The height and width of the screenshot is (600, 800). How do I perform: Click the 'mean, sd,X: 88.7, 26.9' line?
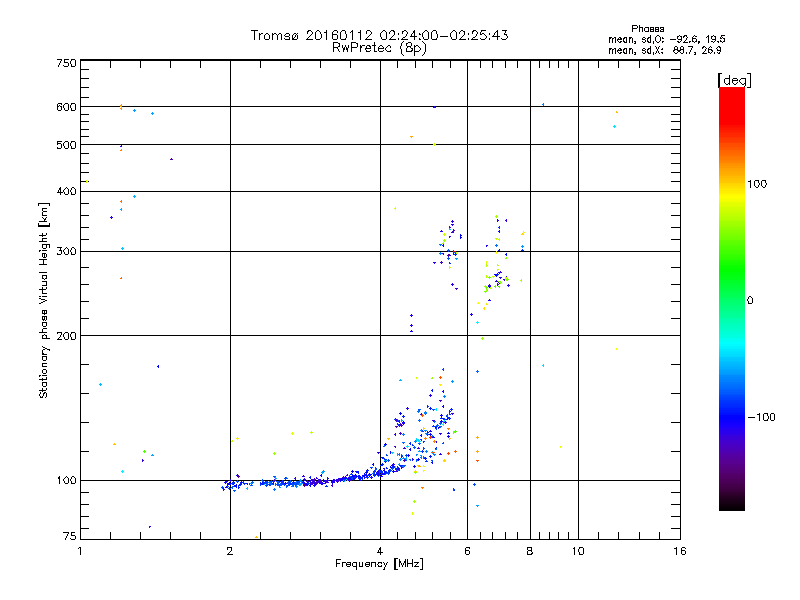click(664, 50)
